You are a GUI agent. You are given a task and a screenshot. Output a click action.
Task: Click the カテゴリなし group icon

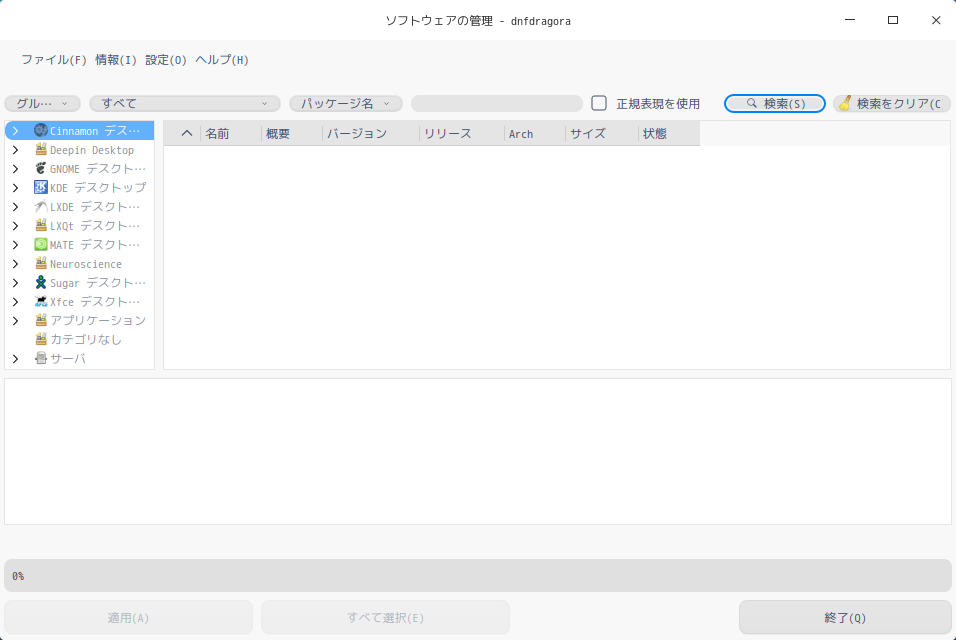click(x=41, y=339)
